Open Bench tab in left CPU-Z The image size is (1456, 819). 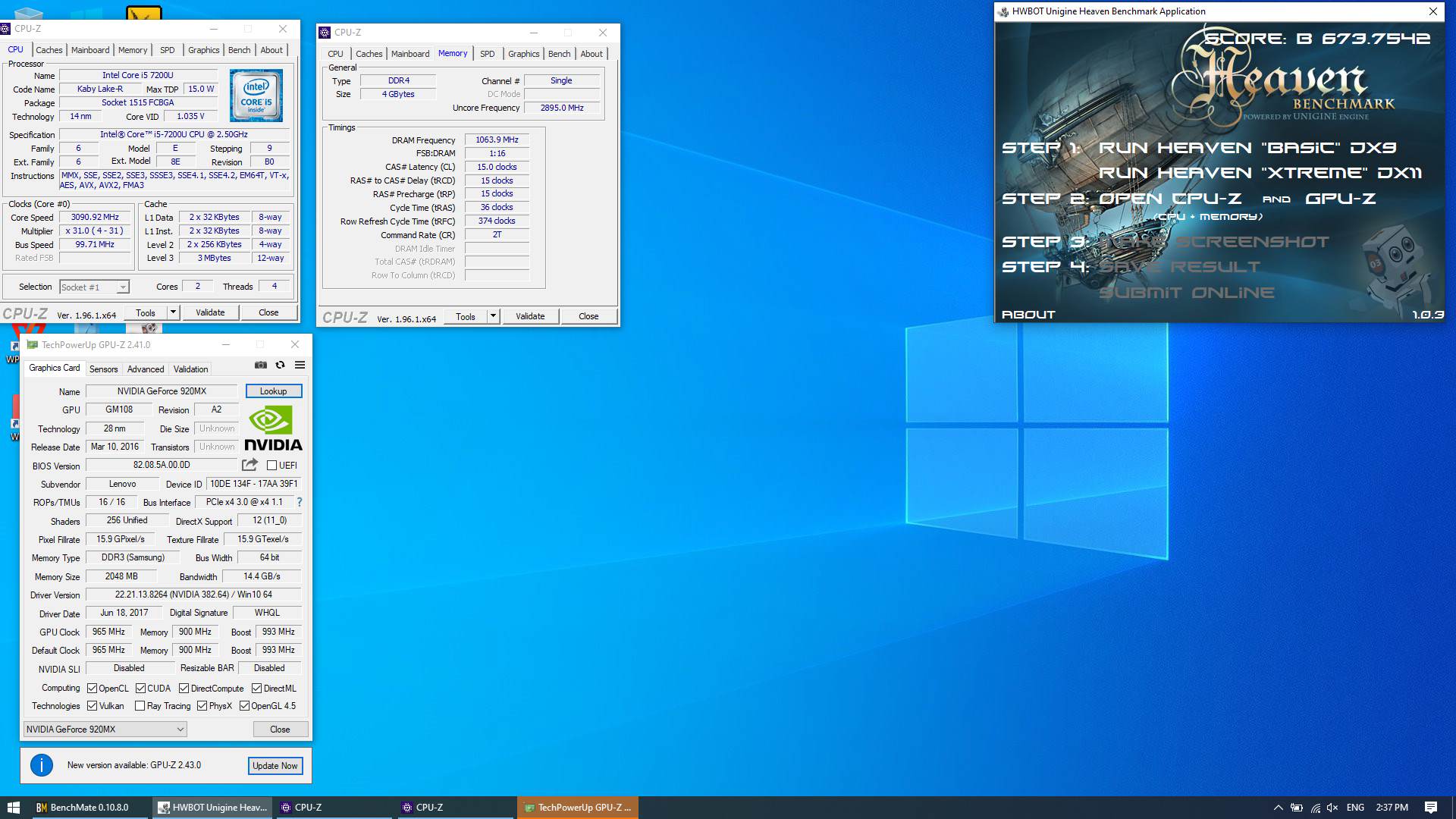pos(239,50)
